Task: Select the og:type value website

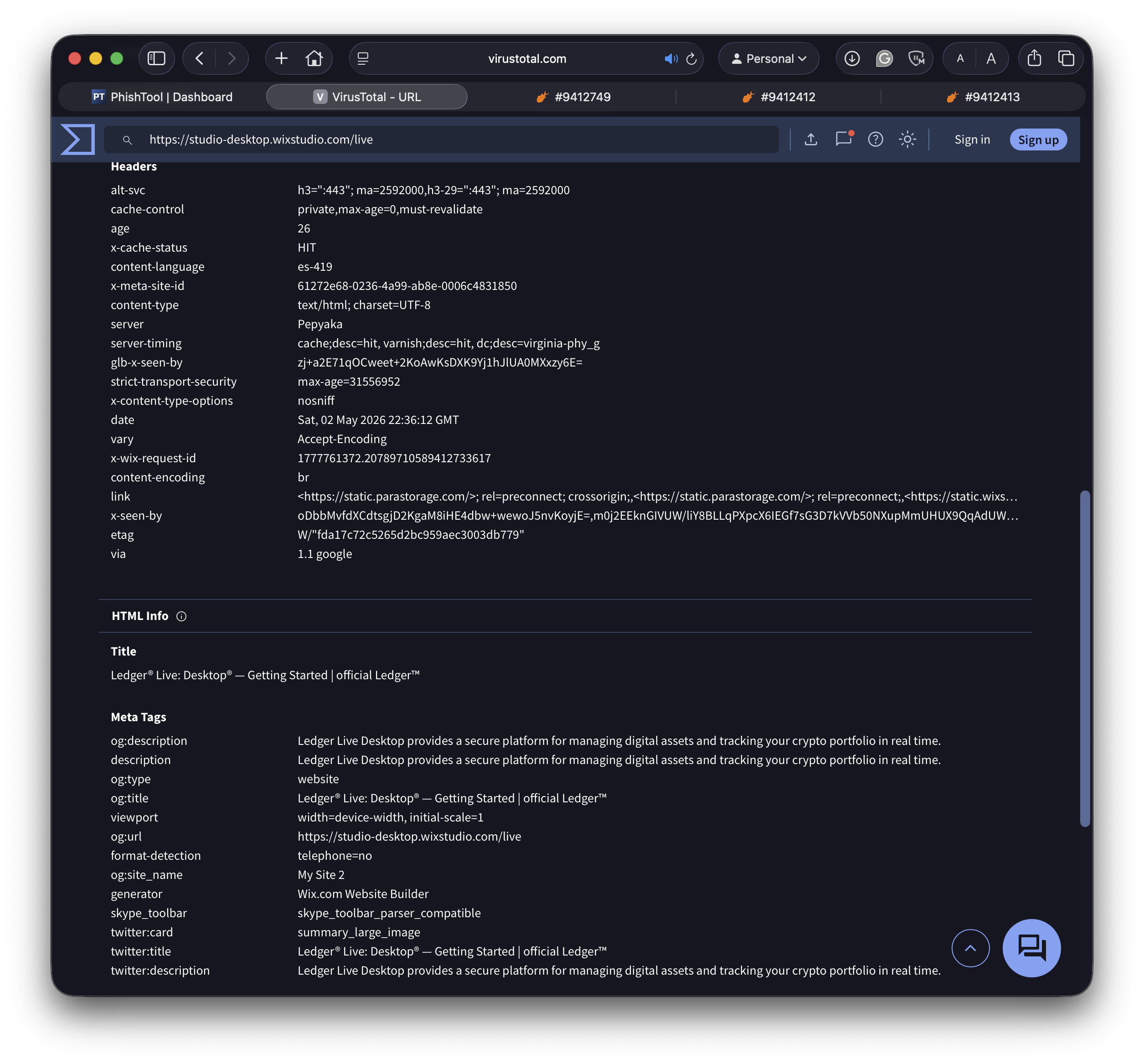Action: [318, 779]
